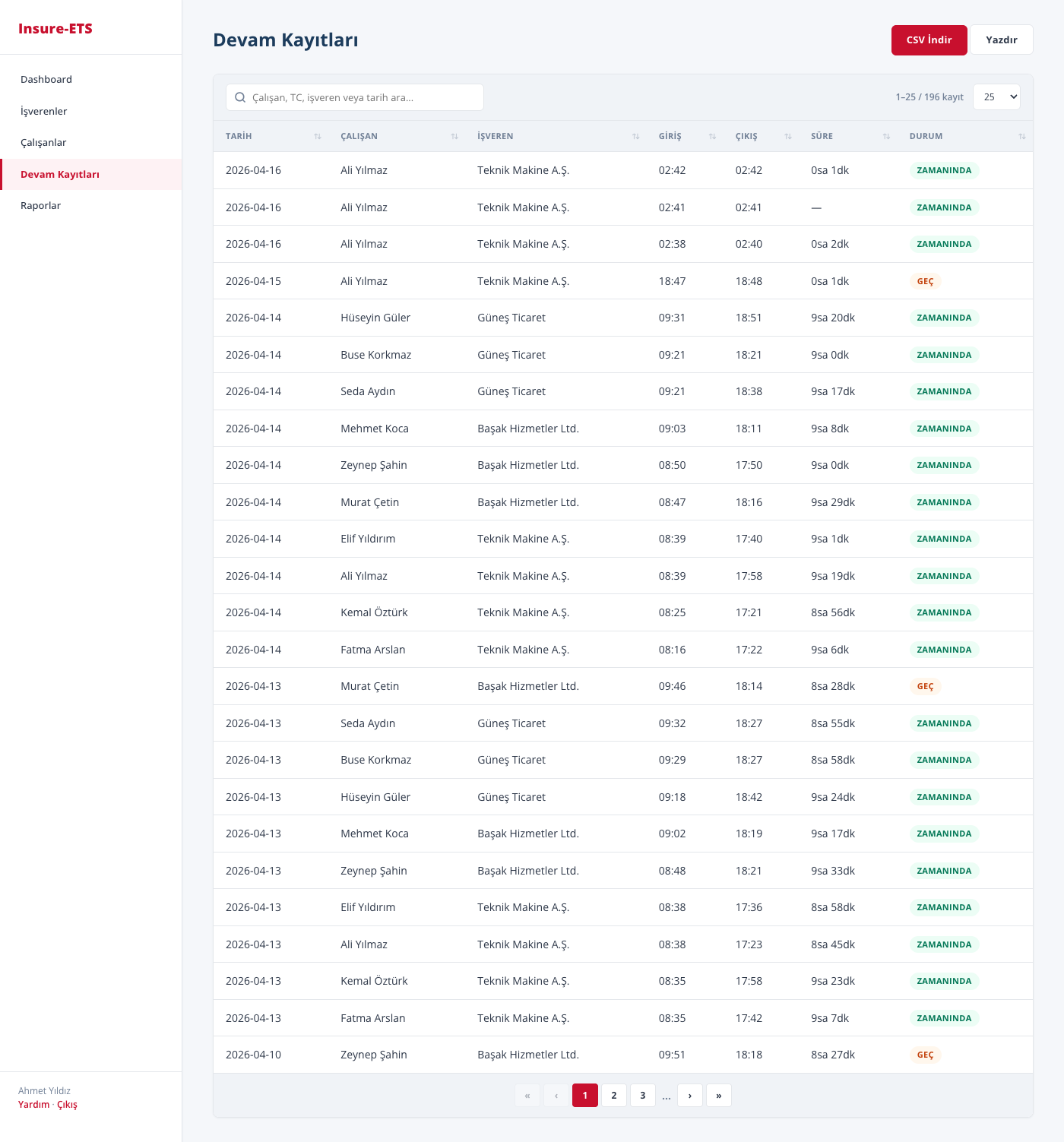1064x1142 pixels.
Task: Go to page 3 of records
Action: pyautogui.click(x=642, y=1096)
